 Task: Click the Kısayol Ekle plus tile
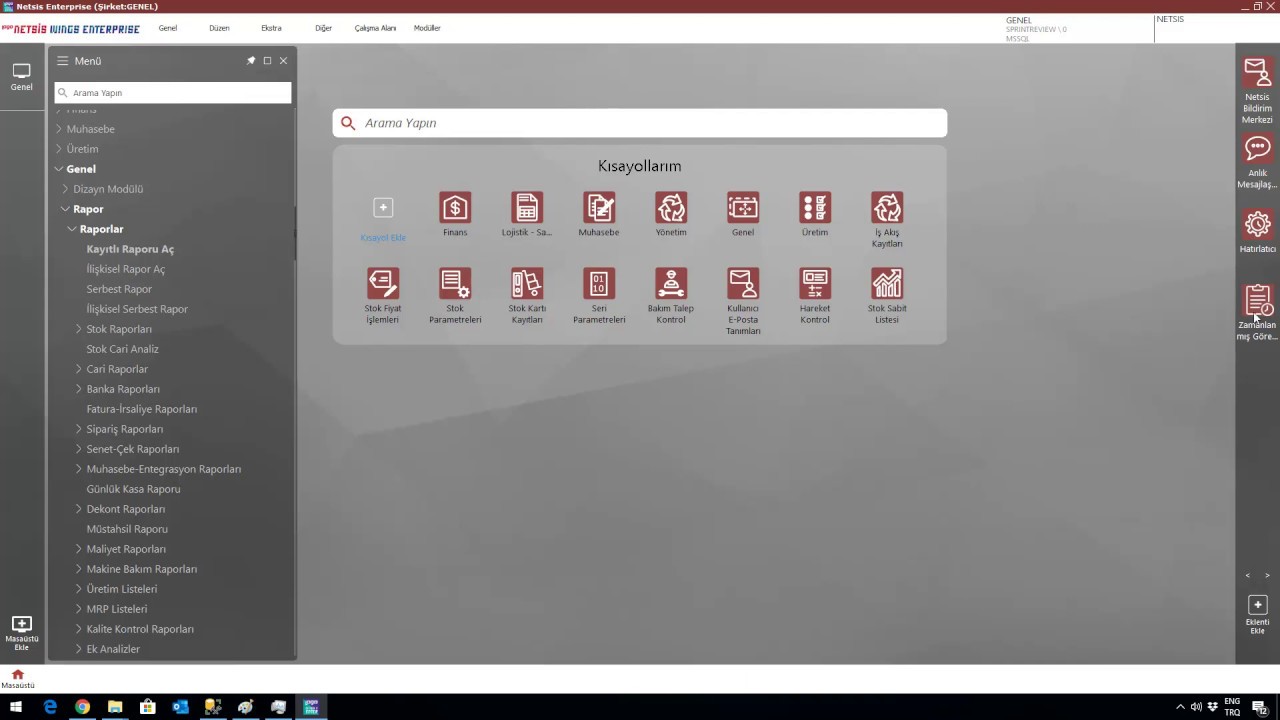[x=383, y=208]
